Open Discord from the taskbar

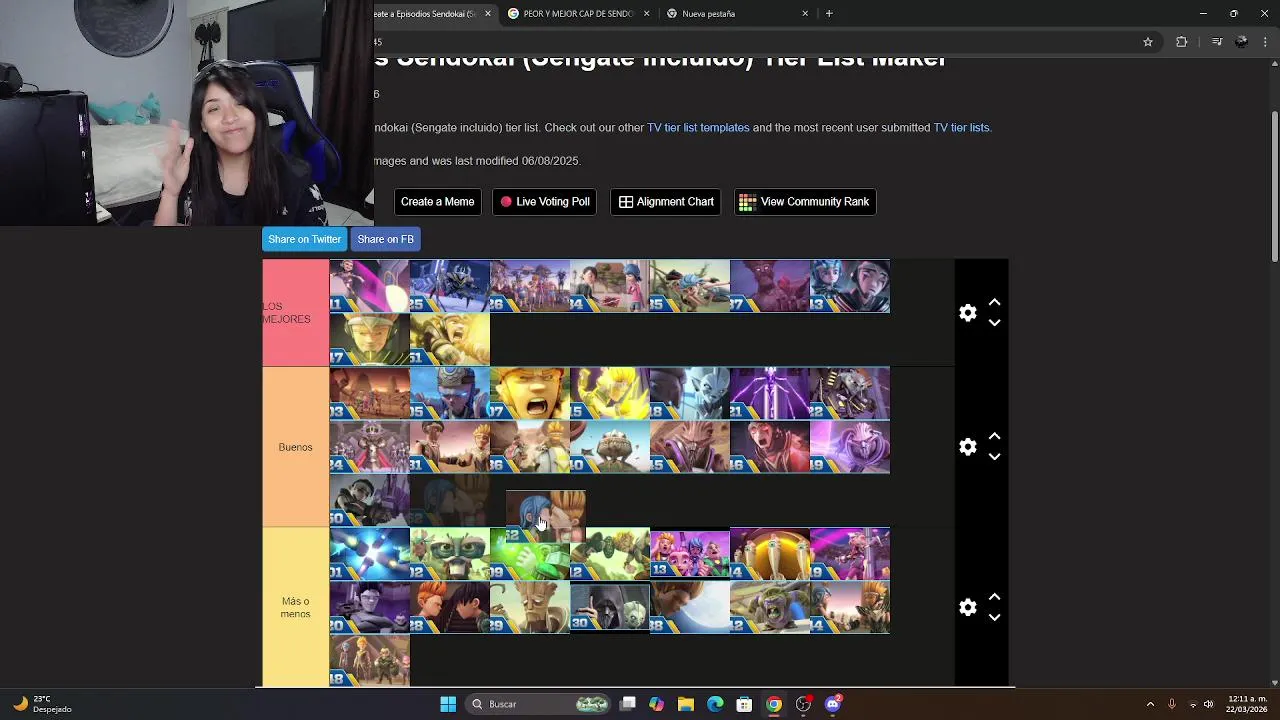click(x=833, y=704)
